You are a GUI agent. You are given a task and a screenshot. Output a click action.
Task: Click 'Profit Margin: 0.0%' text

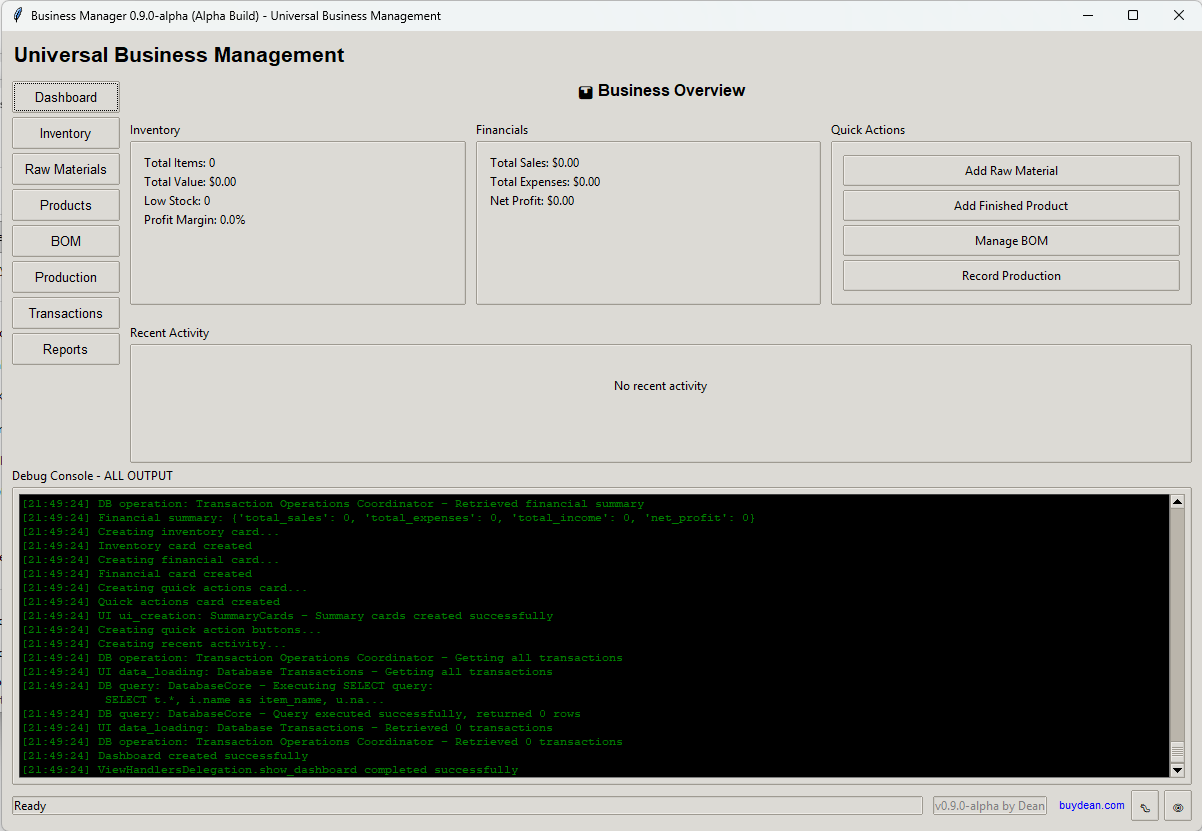(194, 219)
